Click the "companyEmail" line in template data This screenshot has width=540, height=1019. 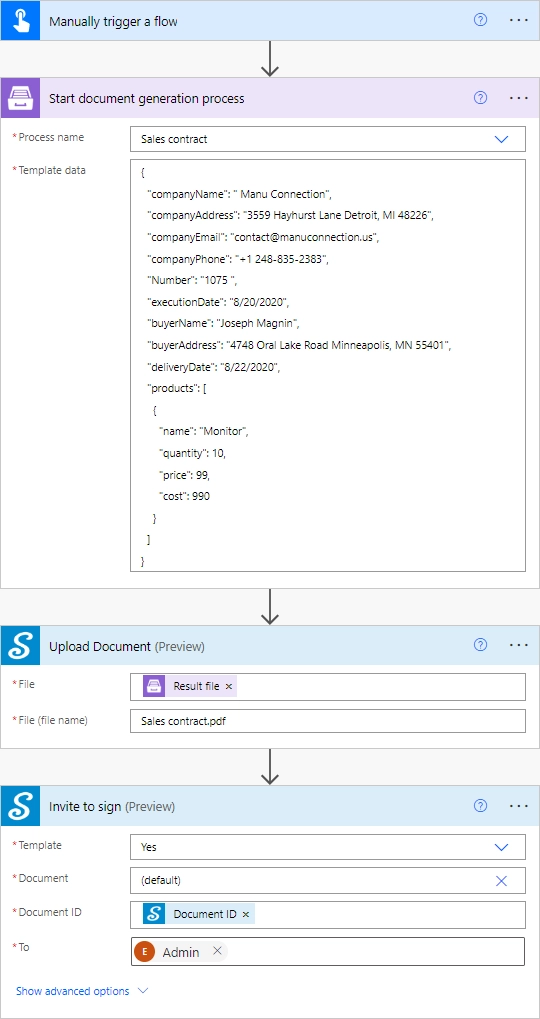tap(263, 237)
